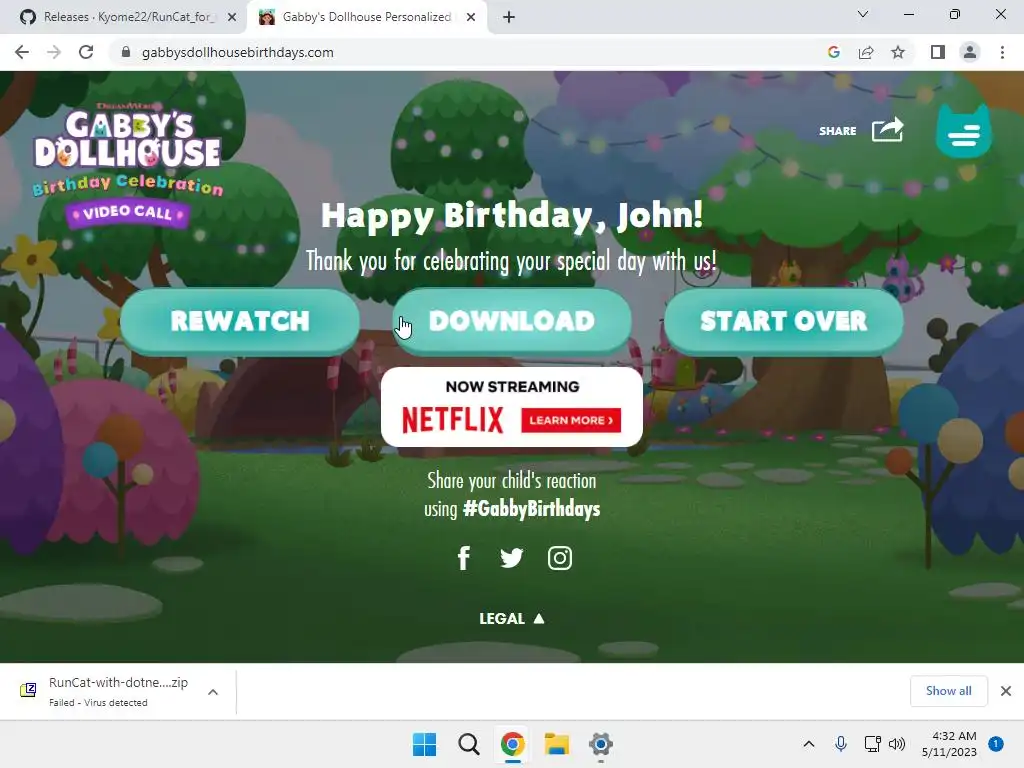Image resolution: width=1024 pixels, height=768 pixels.
Task: View site info via padlock icon
Action: point(126,52)
